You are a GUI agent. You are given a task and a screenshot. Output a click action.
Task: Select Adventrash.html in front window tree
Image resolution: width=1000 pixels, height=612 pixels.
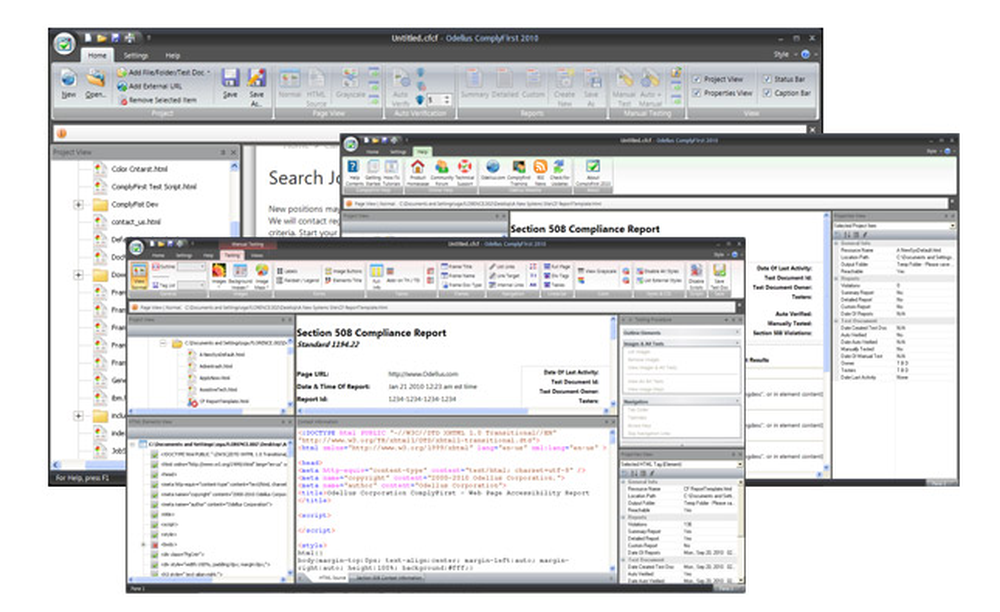[216, 367]
